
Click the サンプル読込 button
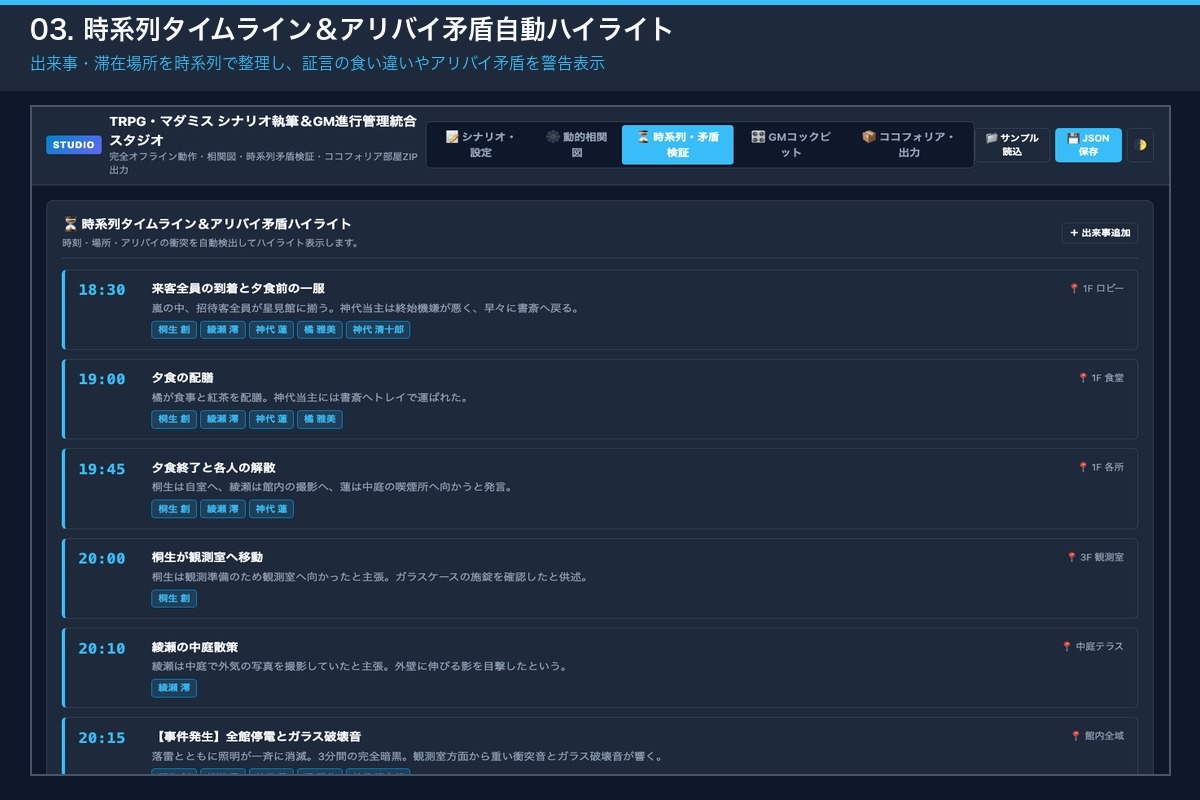point(1012,145)
